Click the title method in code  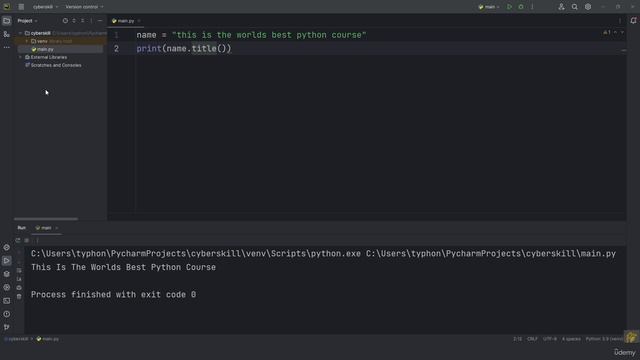[204, 49]
